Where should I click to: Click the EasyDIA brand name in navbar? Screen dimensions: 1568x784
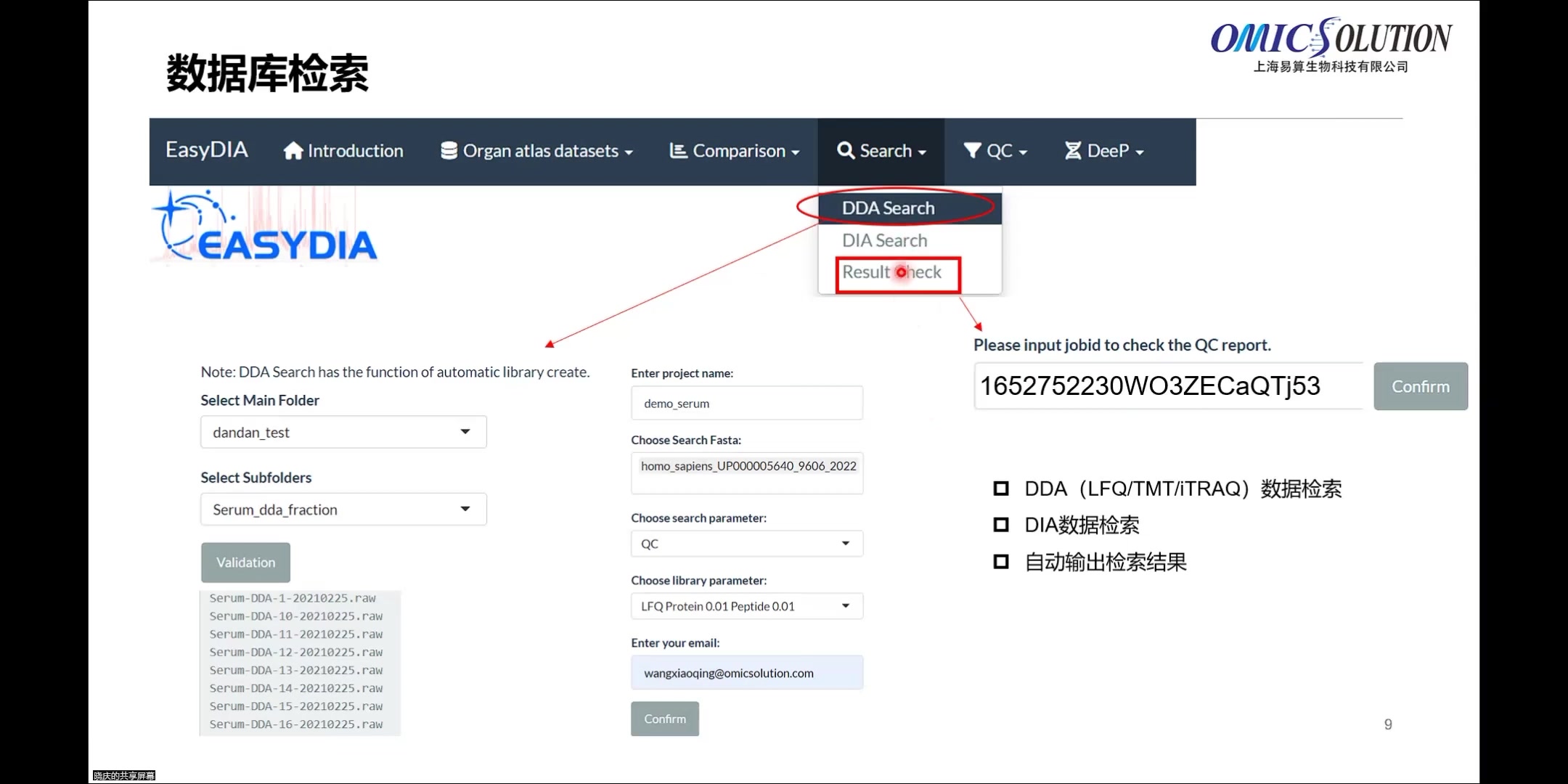tap(207, 150)
